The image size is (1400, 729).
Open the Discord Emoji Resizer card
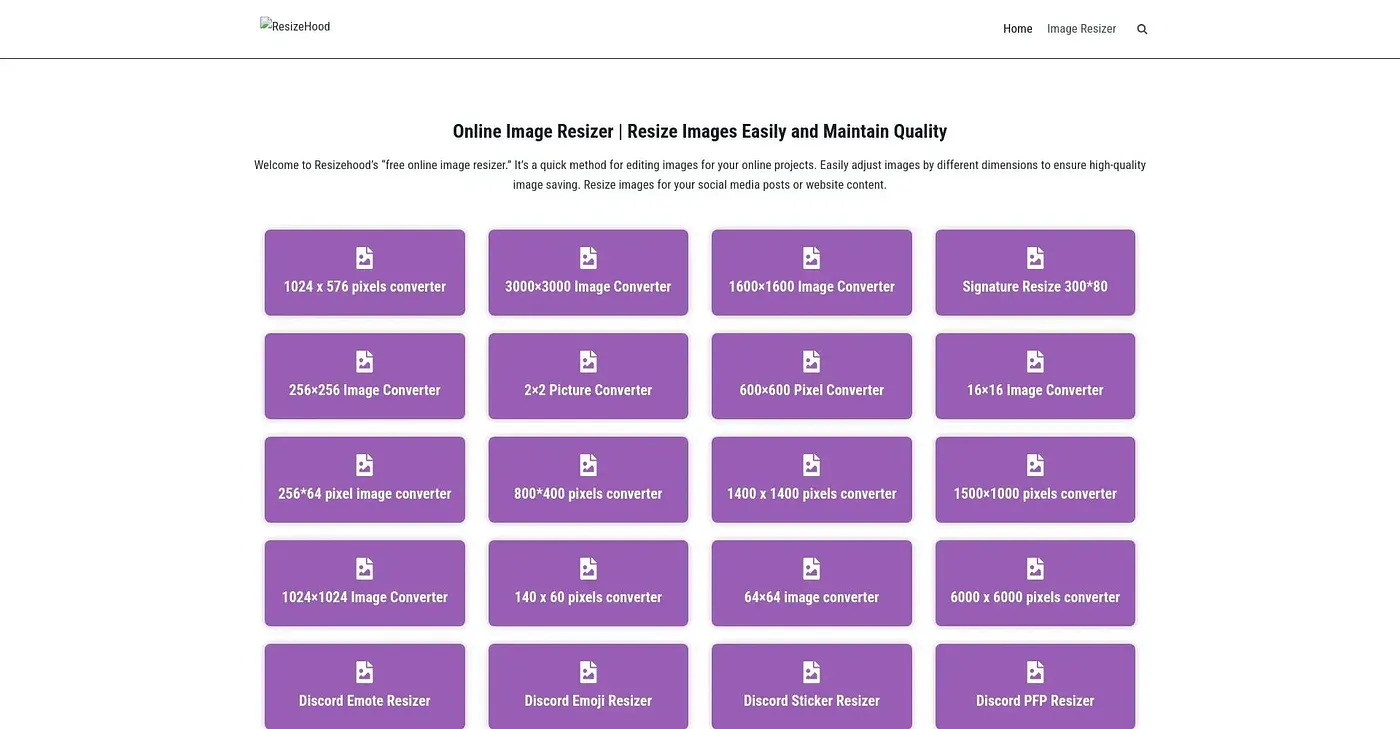588,686
